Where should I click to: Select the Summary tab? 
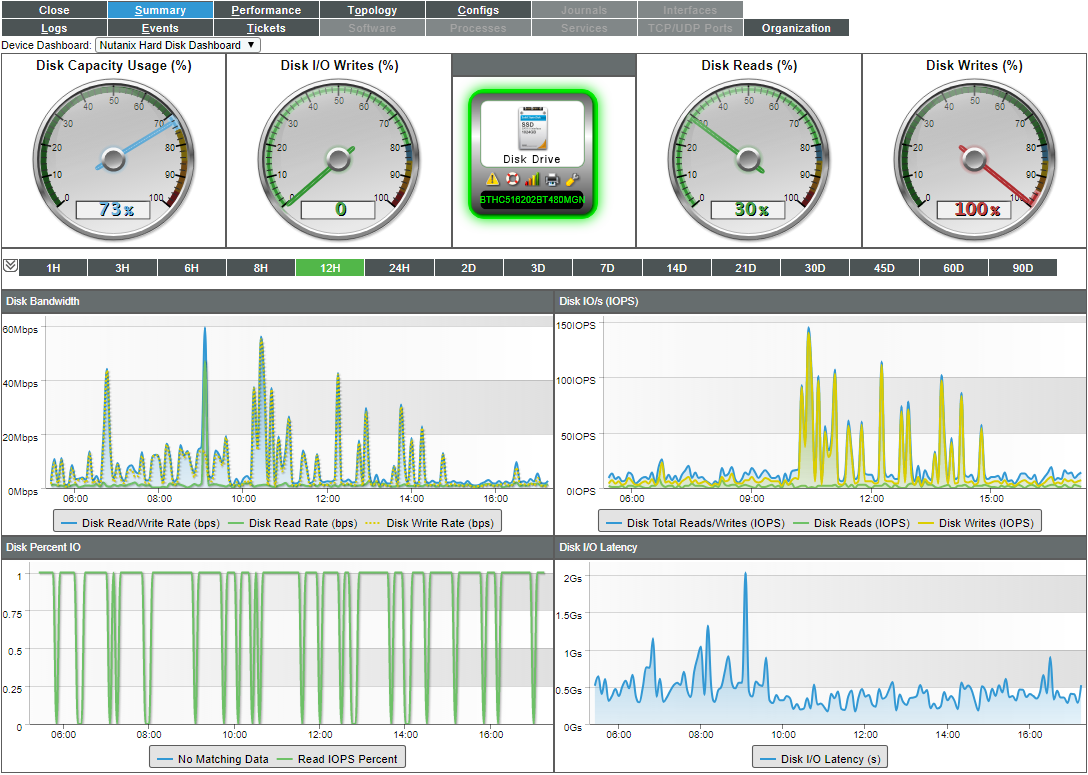pos(160,10)
